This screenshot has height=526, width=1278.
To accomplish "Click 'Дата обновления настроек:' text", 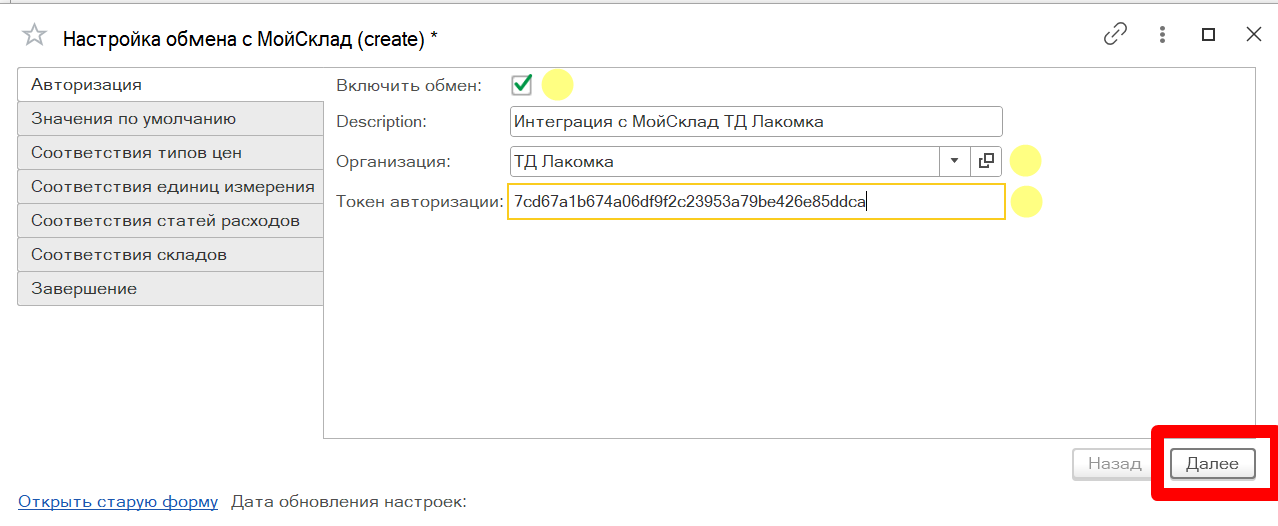I will [x=349, y=502].
